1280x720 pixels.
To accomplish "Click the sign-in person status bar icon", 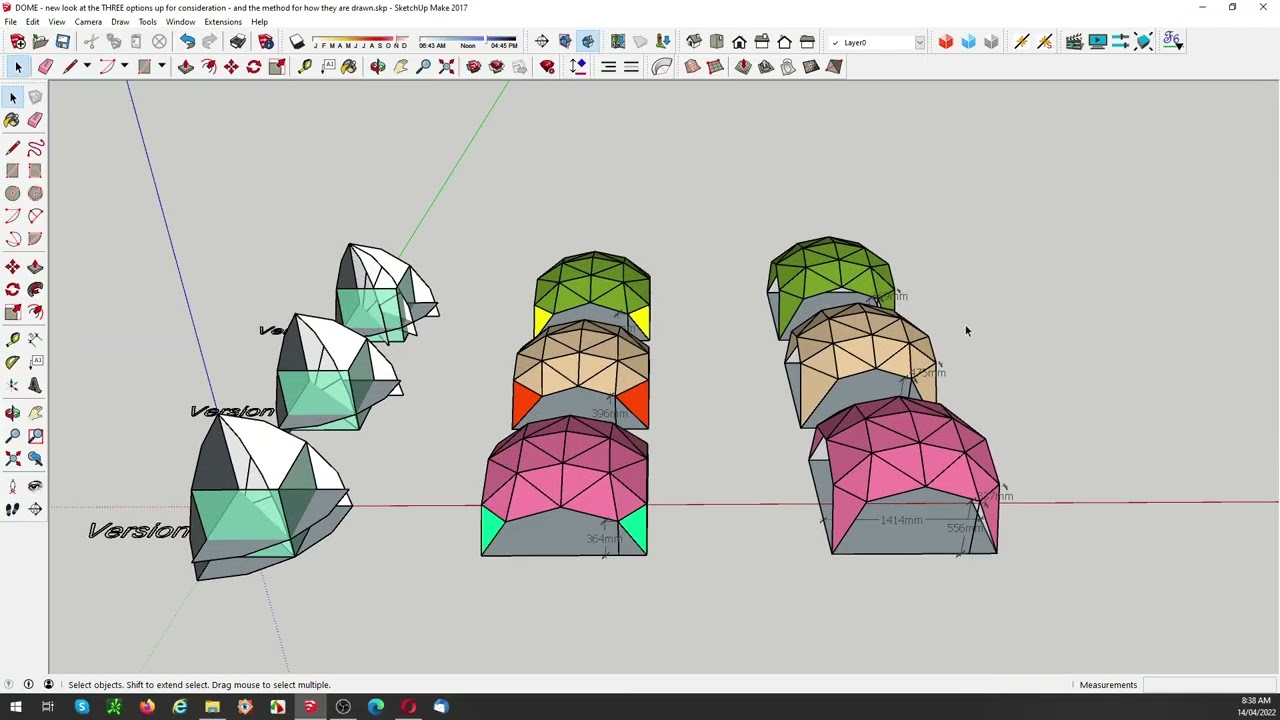I will tap(48, 685).
